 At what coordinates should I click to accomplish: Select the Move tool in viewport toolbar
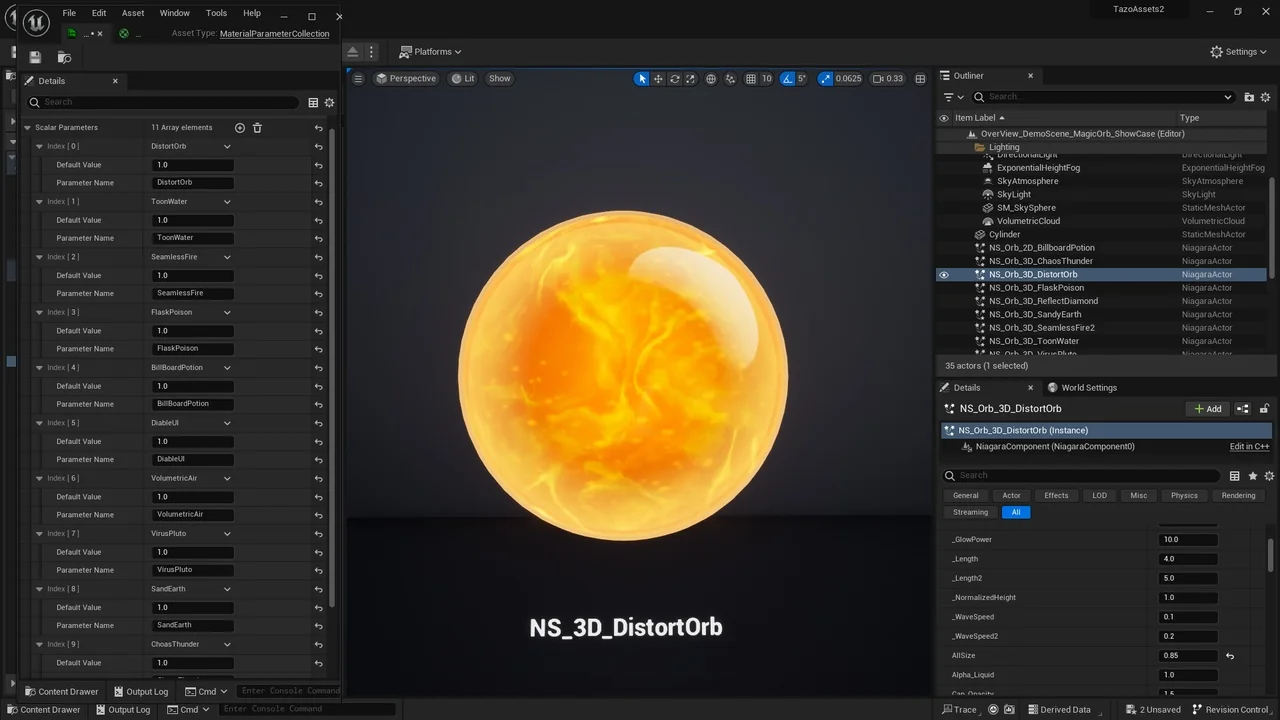coord(658,78)
